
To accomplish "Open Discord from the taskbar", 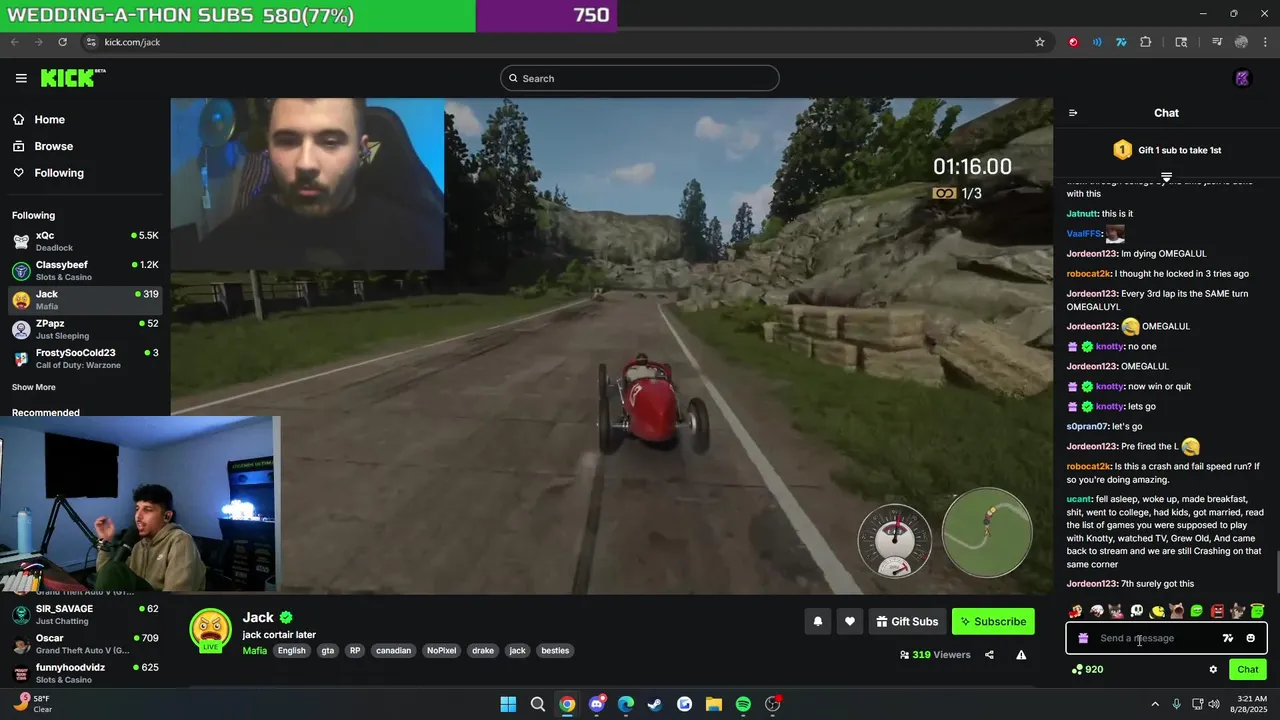I will (x=597, y=704).
